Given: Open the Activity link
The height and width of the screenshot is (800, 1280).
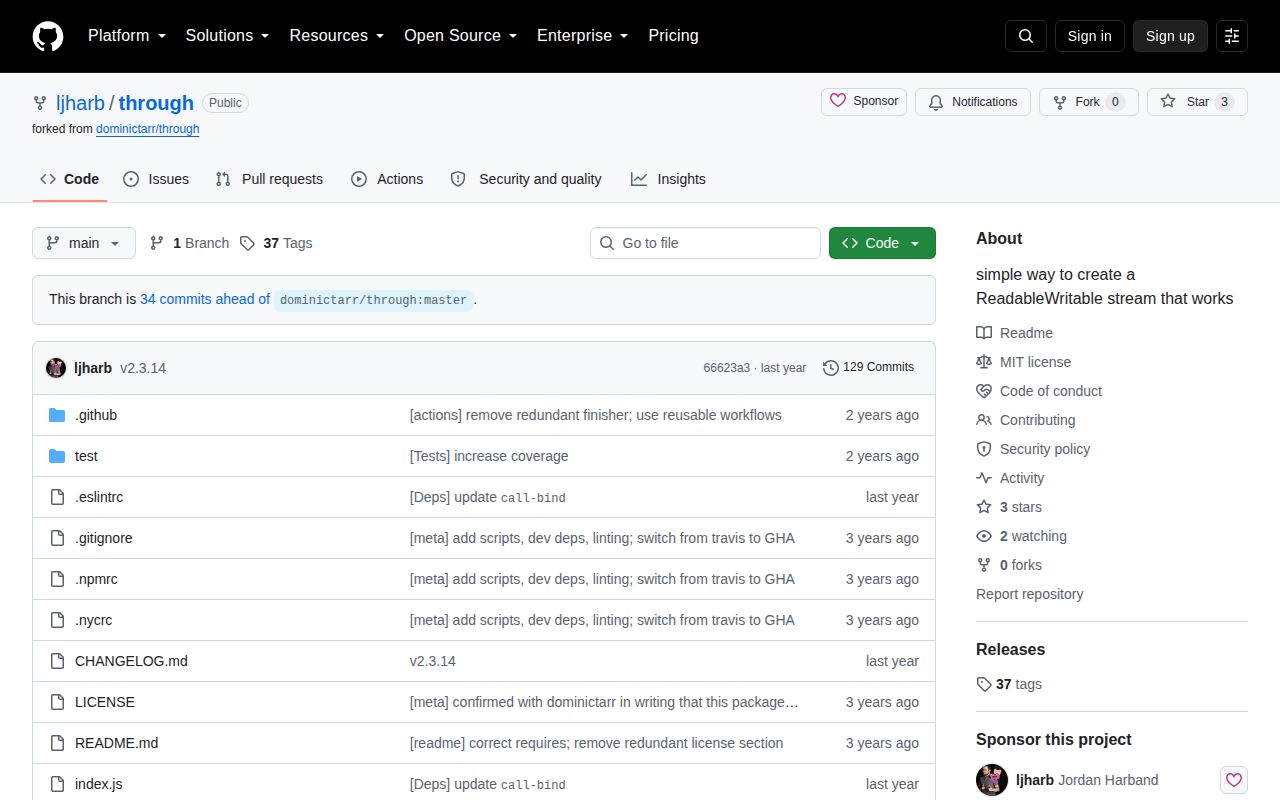Looking at the screenshot, I should tap(1010, 478).
